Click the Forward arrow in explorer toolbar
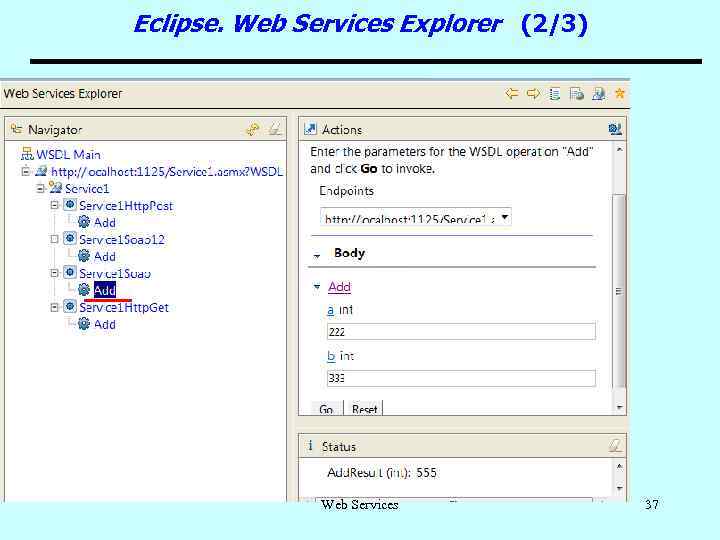Viewport: 720px width, 540px height. point(533,94)
